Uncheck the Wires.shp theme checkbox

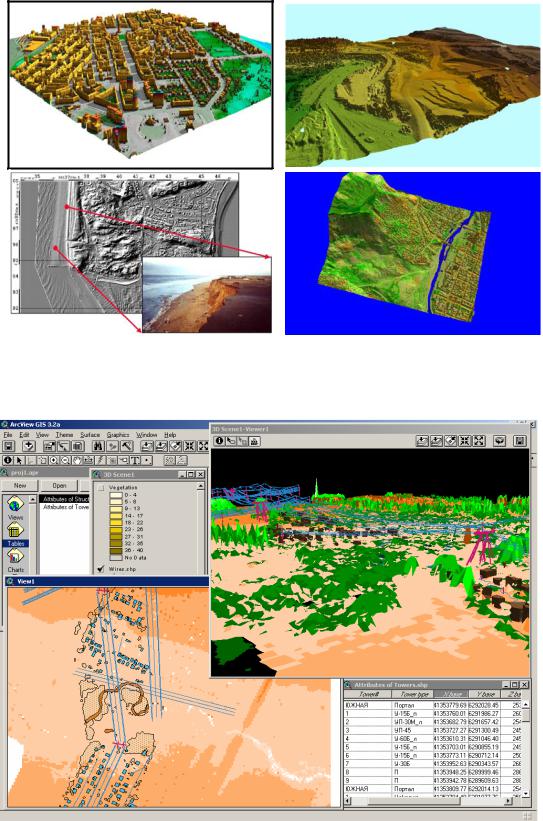(x=101, y=569)
